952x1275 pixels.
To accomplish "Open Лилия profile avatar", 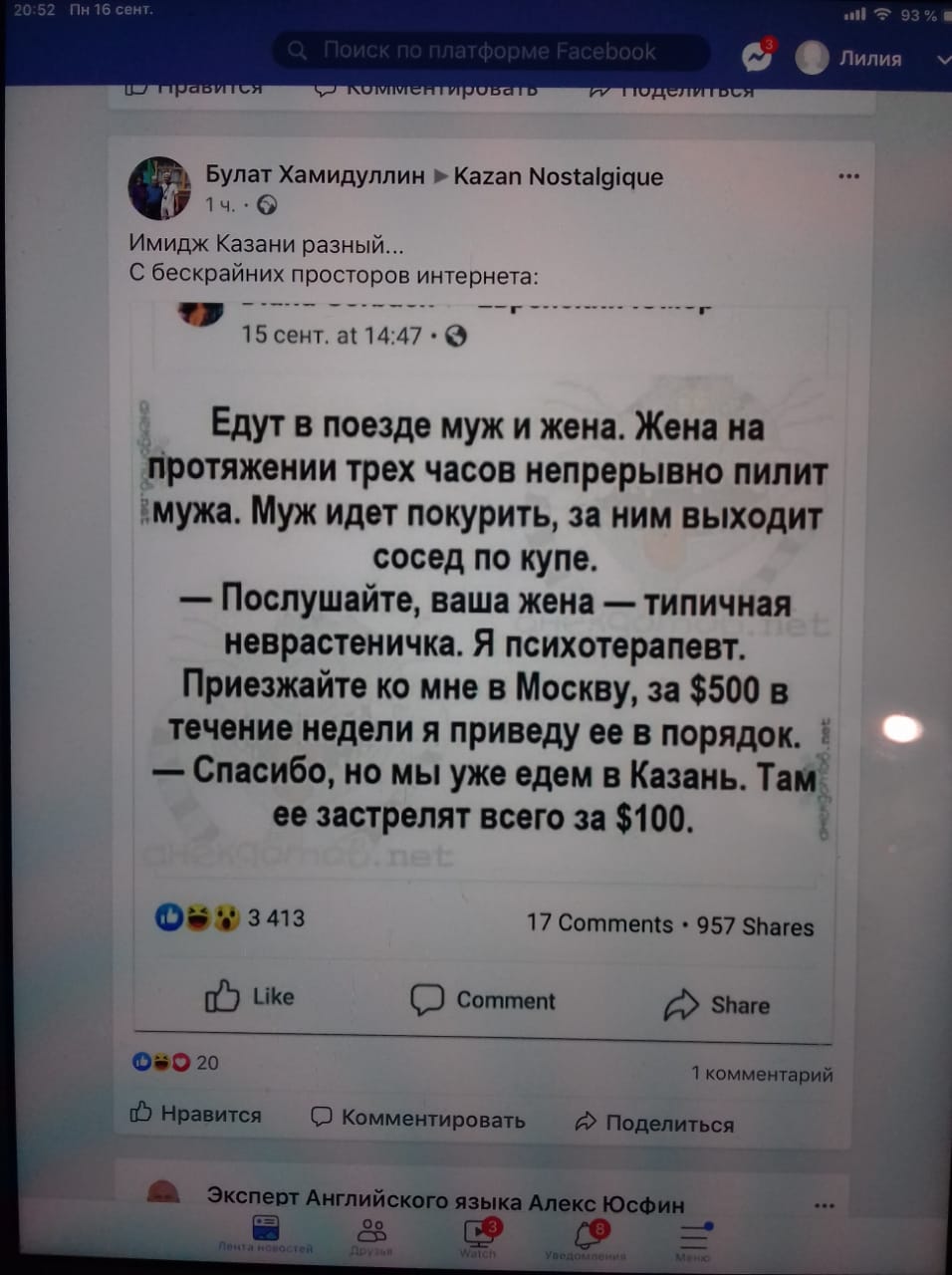I will click(x=813, y=58).
